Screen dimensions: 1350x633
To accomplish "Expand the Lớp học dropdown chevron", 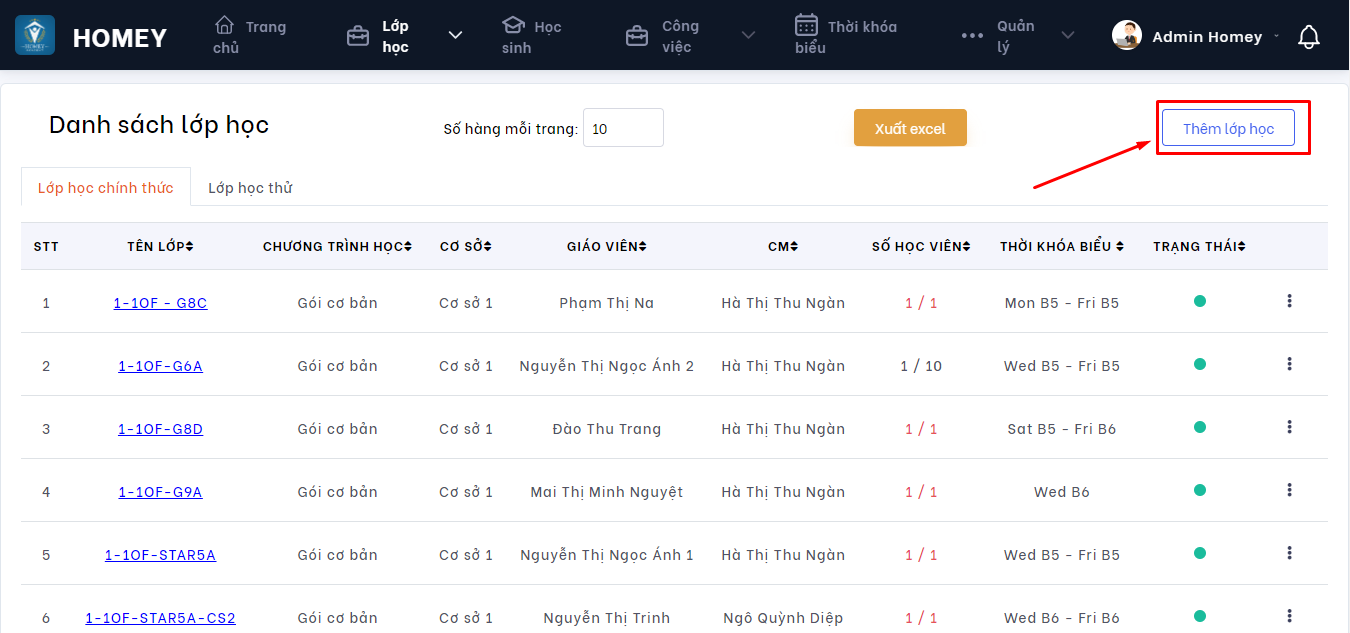I will (455, 36).
